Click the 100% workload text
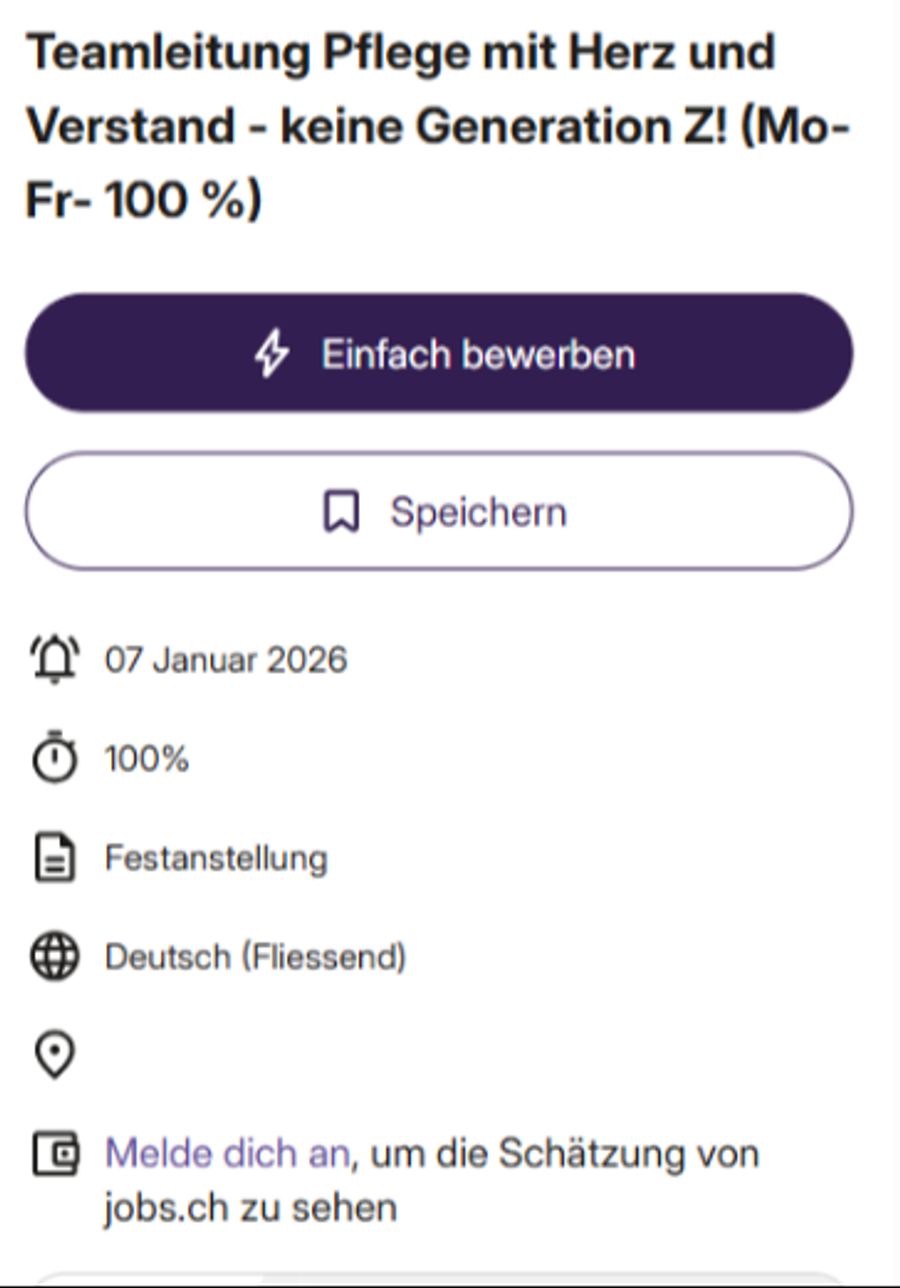The width and height of the screenshot is (900, 1288). point(147,759)
